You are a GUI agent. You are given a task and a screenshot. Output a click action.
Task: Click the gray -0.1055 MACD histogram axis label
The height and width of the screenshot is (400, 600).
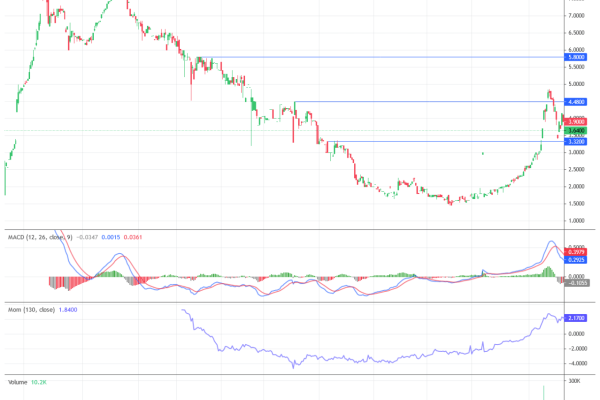tap(577, 283)
